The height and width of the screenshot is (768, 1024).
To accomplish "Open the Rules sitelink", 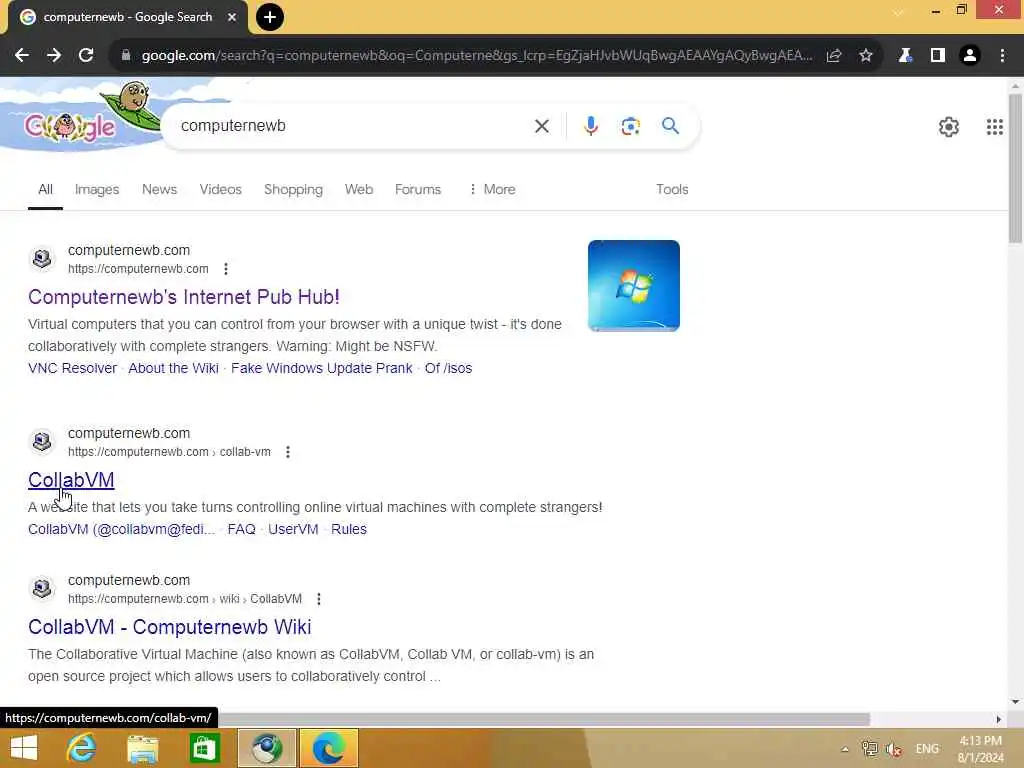I will (x=349, y=530).
